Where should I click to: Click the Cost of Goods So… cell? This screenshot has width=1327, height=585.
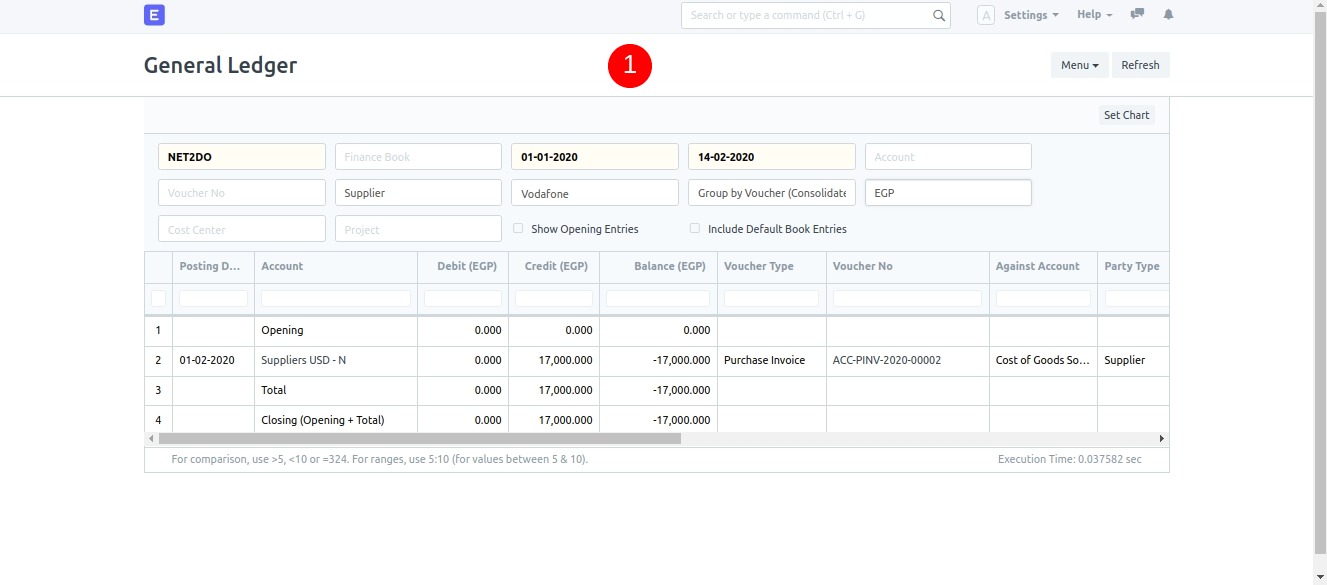[x=1043, y=360]
